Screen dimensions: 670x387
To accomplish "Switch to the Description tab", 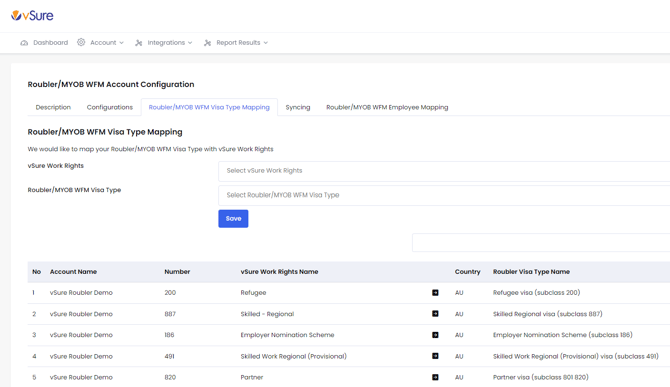I will pos(53,107).
